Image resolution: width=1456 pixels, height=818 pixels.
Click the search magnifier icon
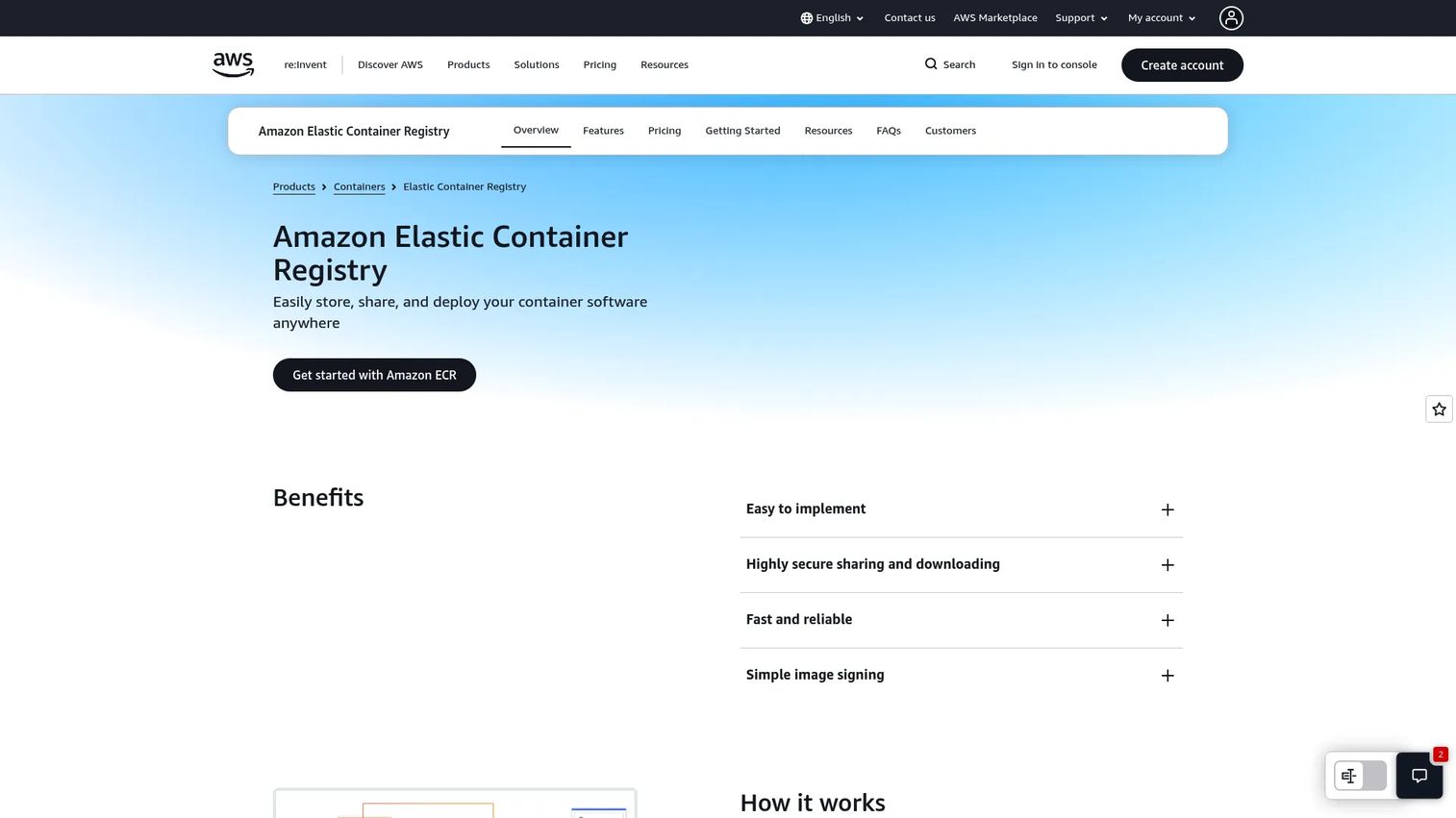coord(931,64)
